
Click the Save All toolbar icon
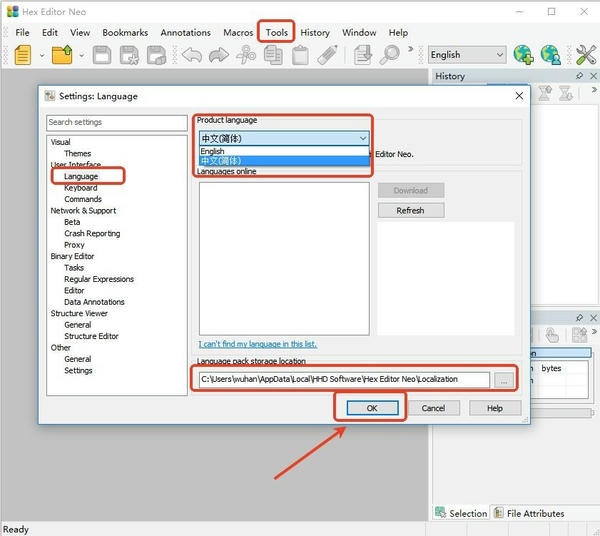pyautogui.click(x=157, y=55)
